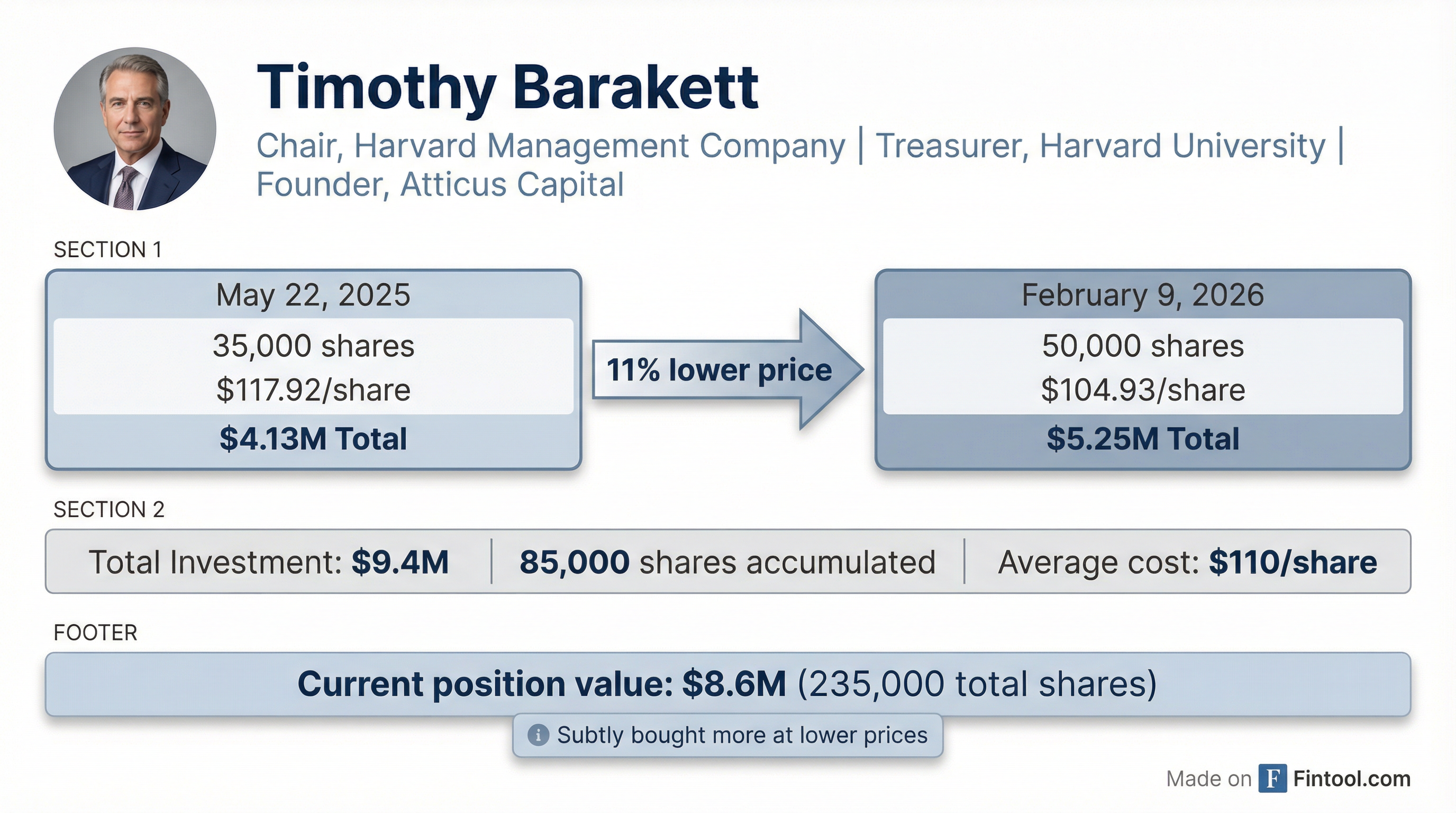The height and width of the screenshot is (813, 1456).
Task: Select the "85,000 shares accumulated" stat
Action: pos(727,562)
